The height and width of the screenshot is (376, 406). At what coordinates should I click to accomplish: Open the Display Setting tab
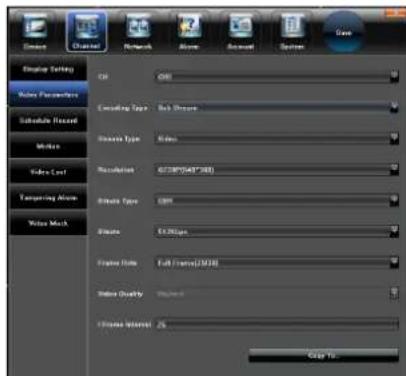pos(48,69)
